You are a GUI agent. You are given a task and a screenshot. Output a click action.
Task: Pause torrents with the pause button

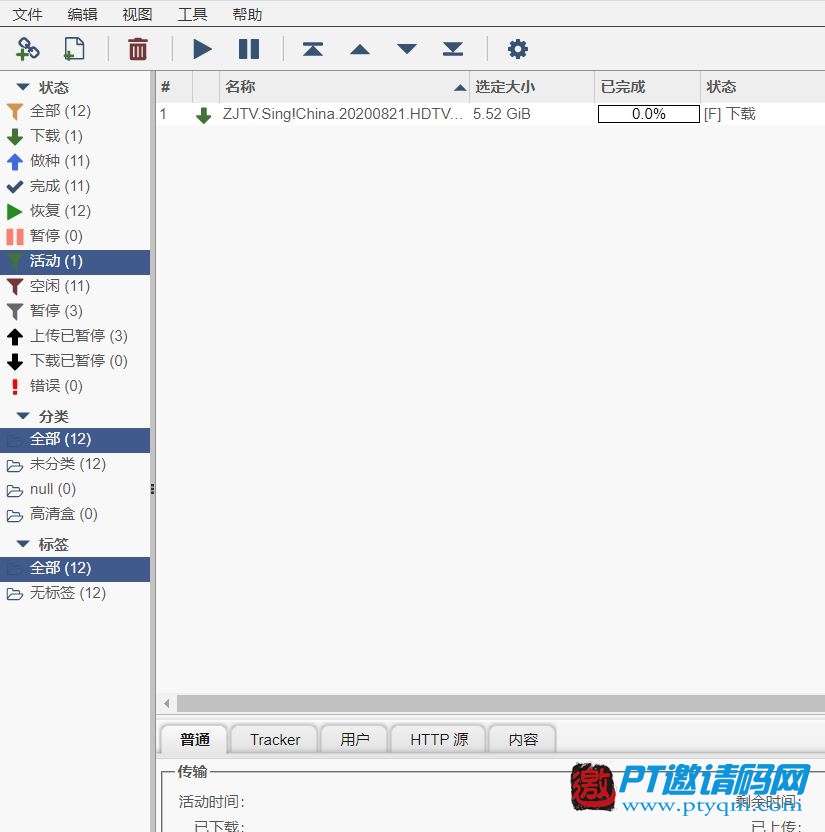249,49
